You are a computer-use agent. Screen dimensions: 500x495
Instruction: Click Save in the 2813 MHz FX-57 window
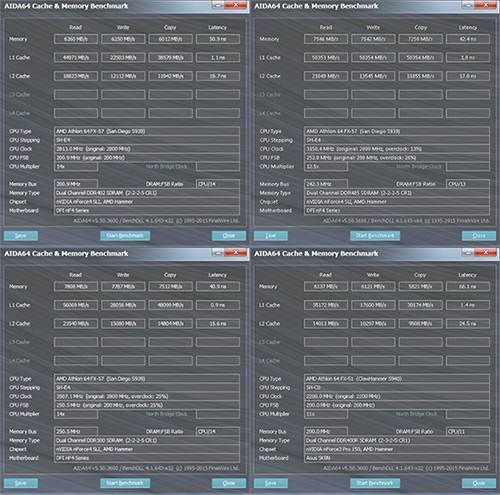[x=21, y=236]
